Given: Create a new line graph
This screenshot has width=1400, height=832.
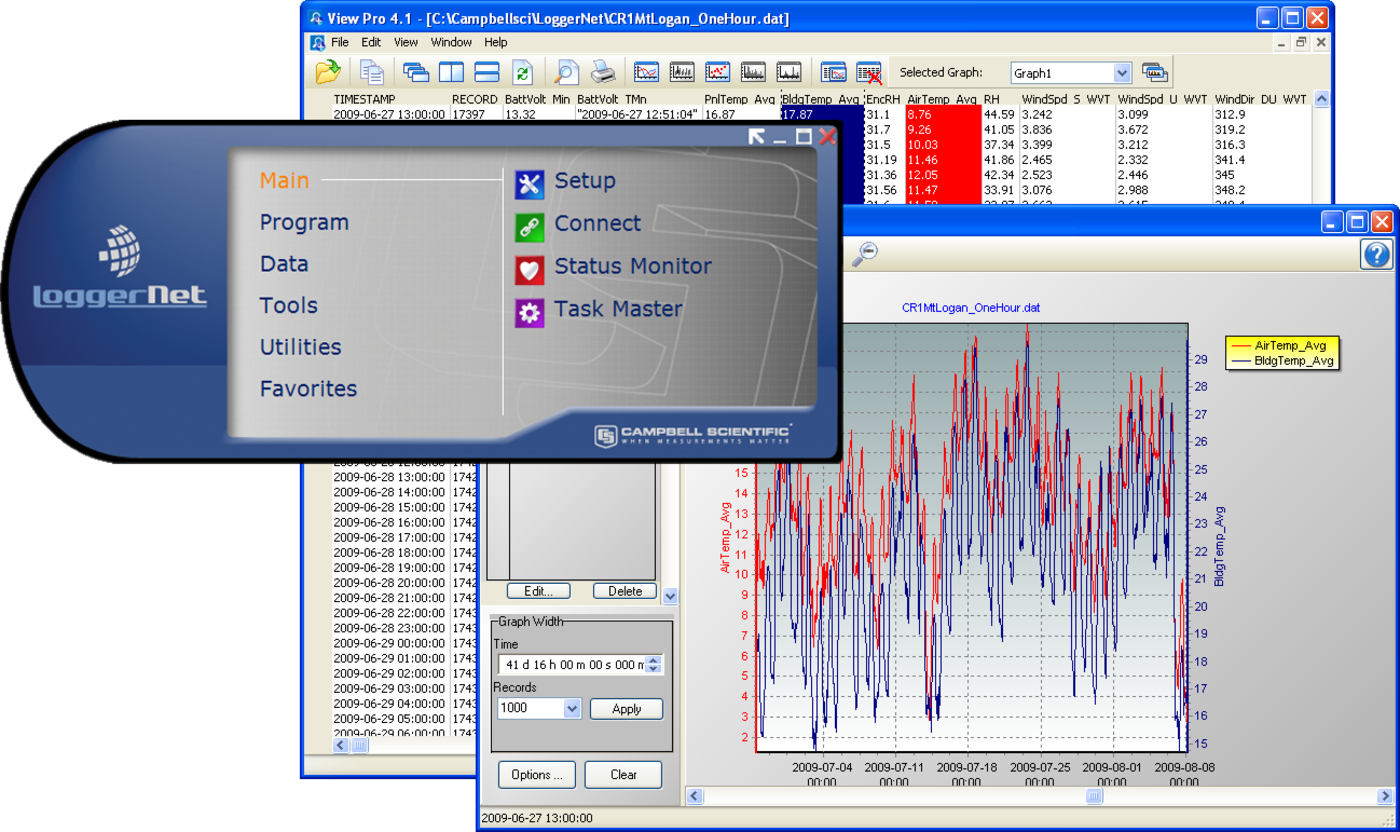Looking at the screenshot, I should [x=647, y=72].
